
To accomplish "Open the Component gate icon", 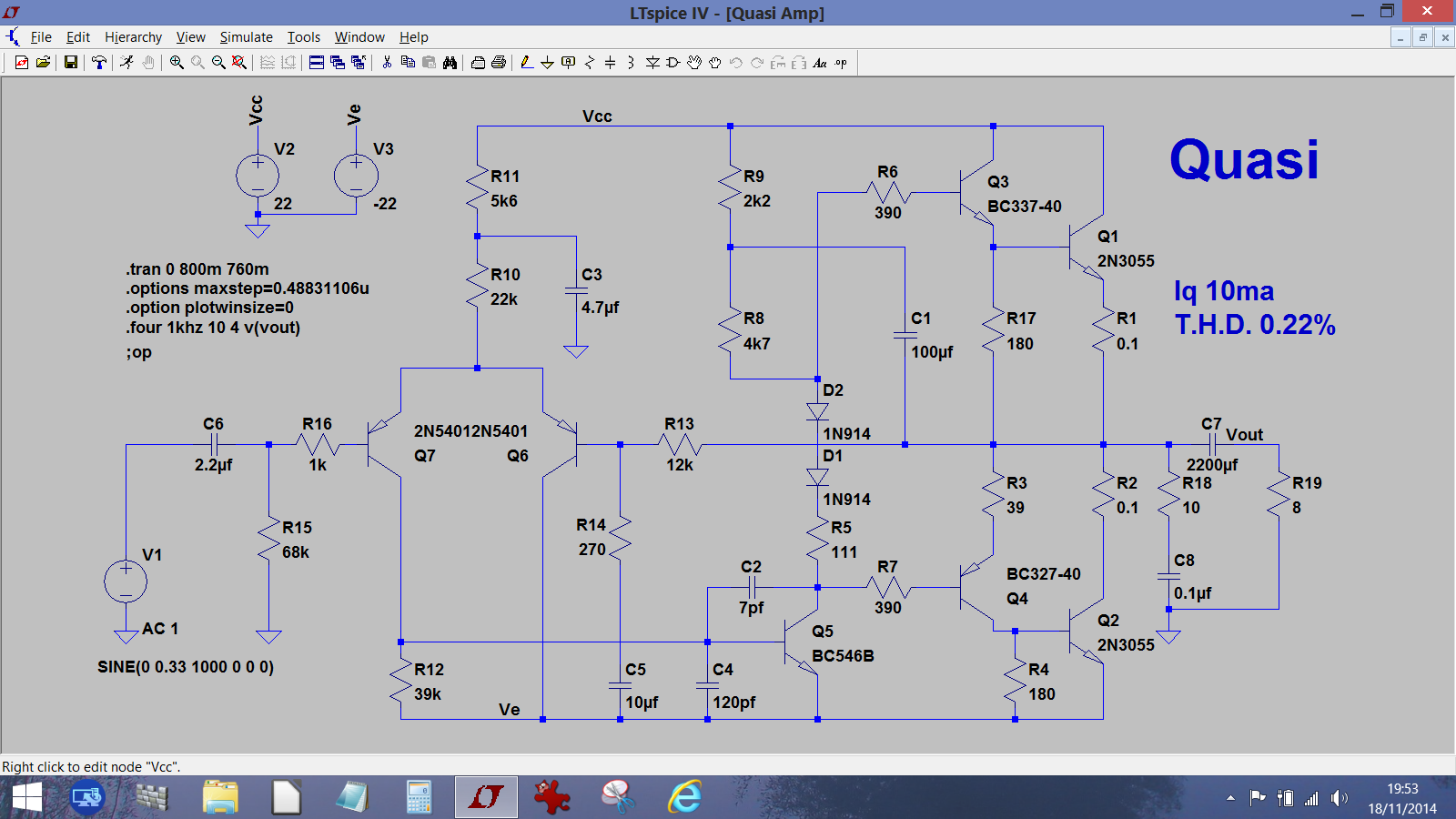I will point(672,63).
